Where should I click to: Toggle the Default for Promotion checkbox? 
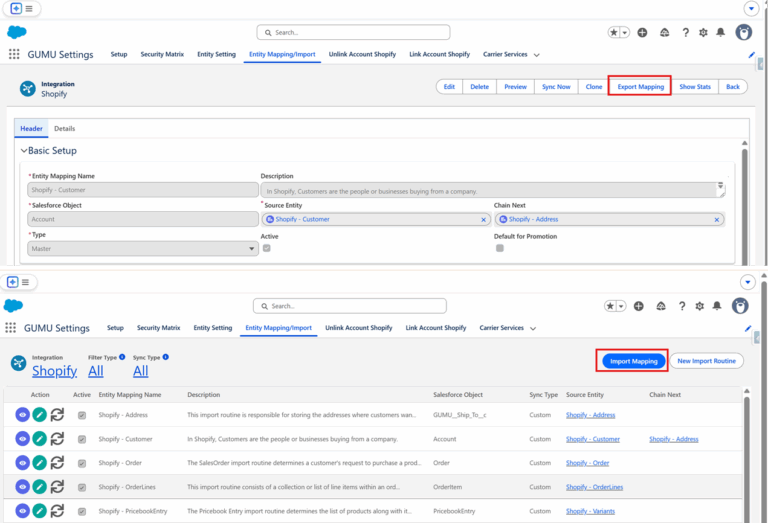pyautogui.click(x=499, y=248)
